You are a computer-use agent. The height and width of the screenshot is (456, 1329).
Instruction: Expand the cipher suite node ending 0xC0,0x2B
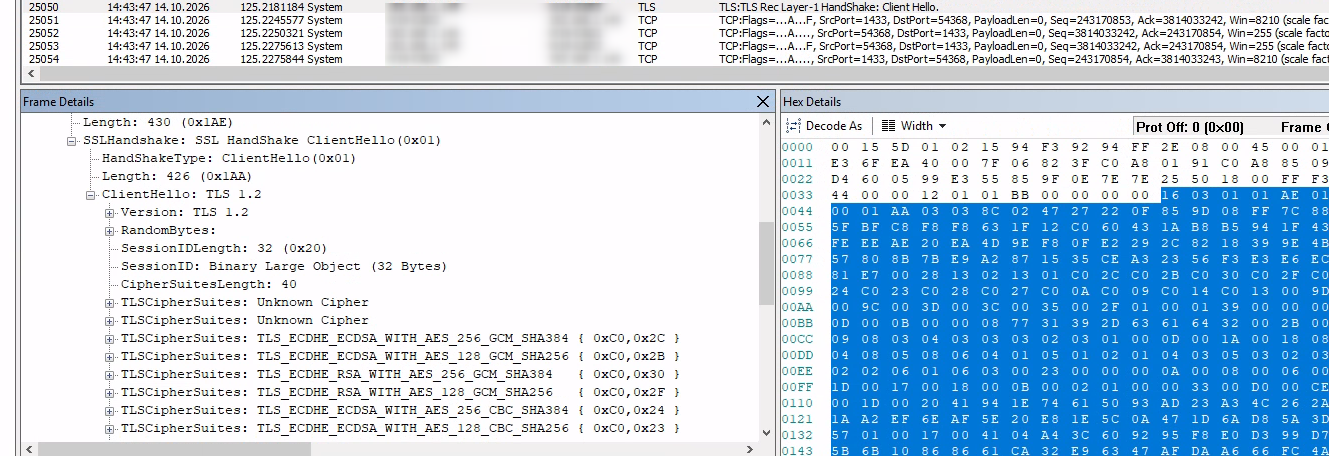click(x=110, y=357)
